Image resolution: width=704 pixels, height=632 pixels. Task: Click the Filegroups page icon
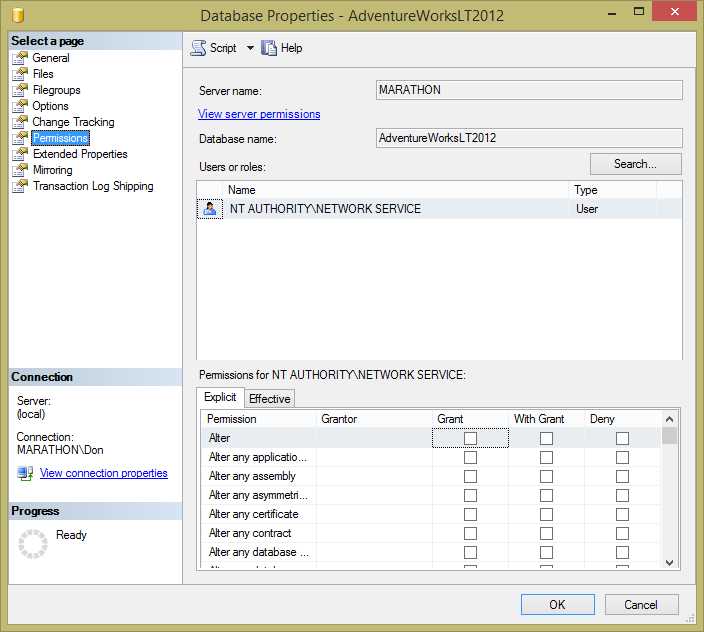point(20,90)
